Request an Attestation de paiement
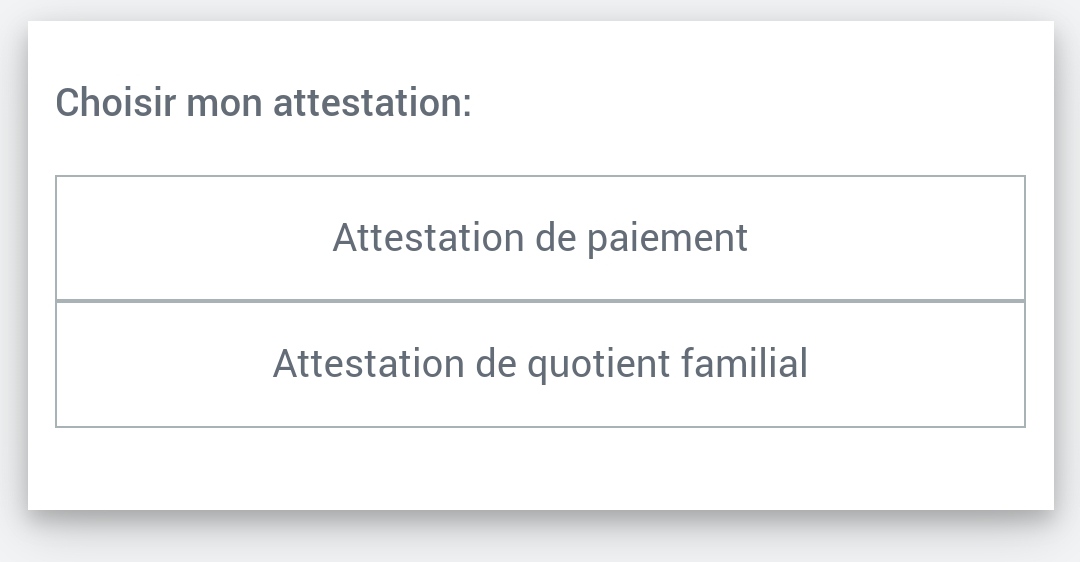This screenshot has width=1080, height=562. [540, 238]
